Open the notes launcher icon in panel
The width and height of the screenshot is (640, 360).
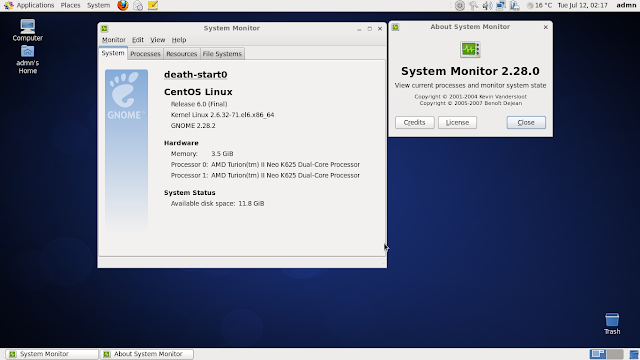(x=153, y=5)
